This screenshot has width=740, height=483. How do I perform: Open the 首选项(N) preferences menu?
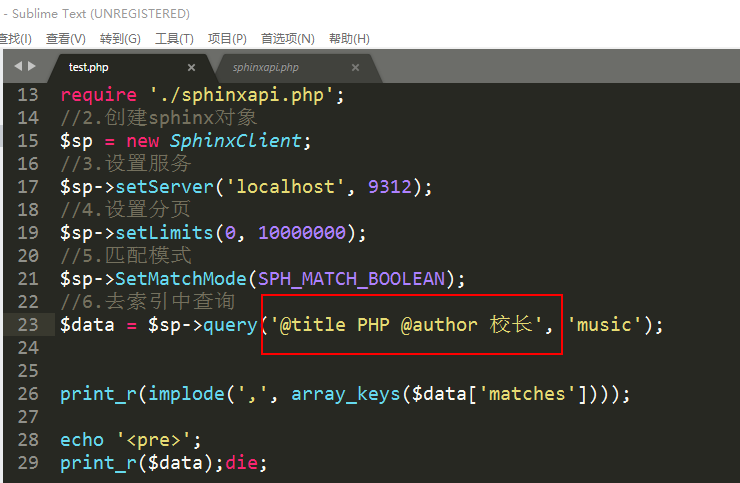(x=287, y=38)
